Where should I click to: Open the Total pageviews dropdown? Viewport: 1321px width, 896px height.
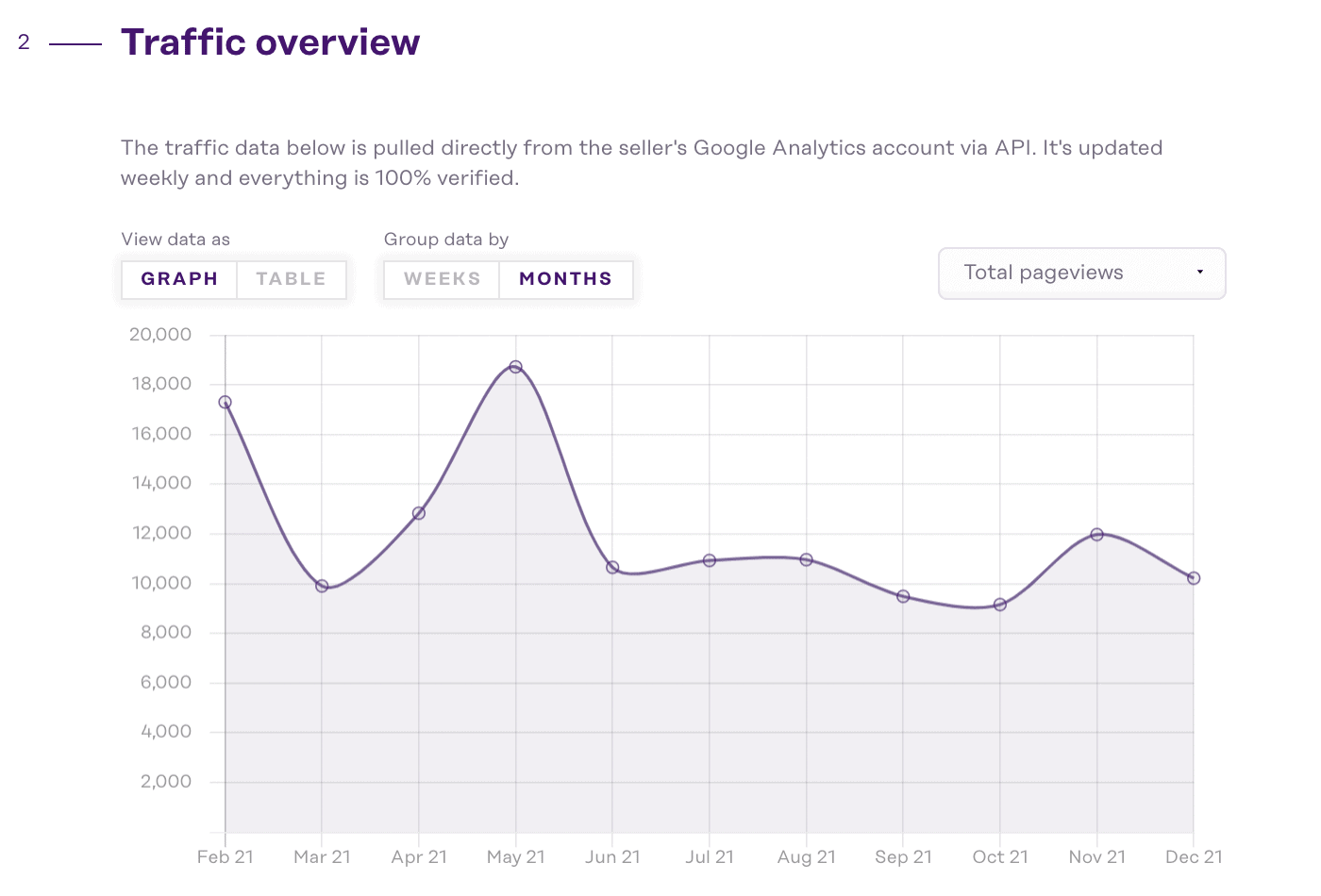[x=1081, y=273]
